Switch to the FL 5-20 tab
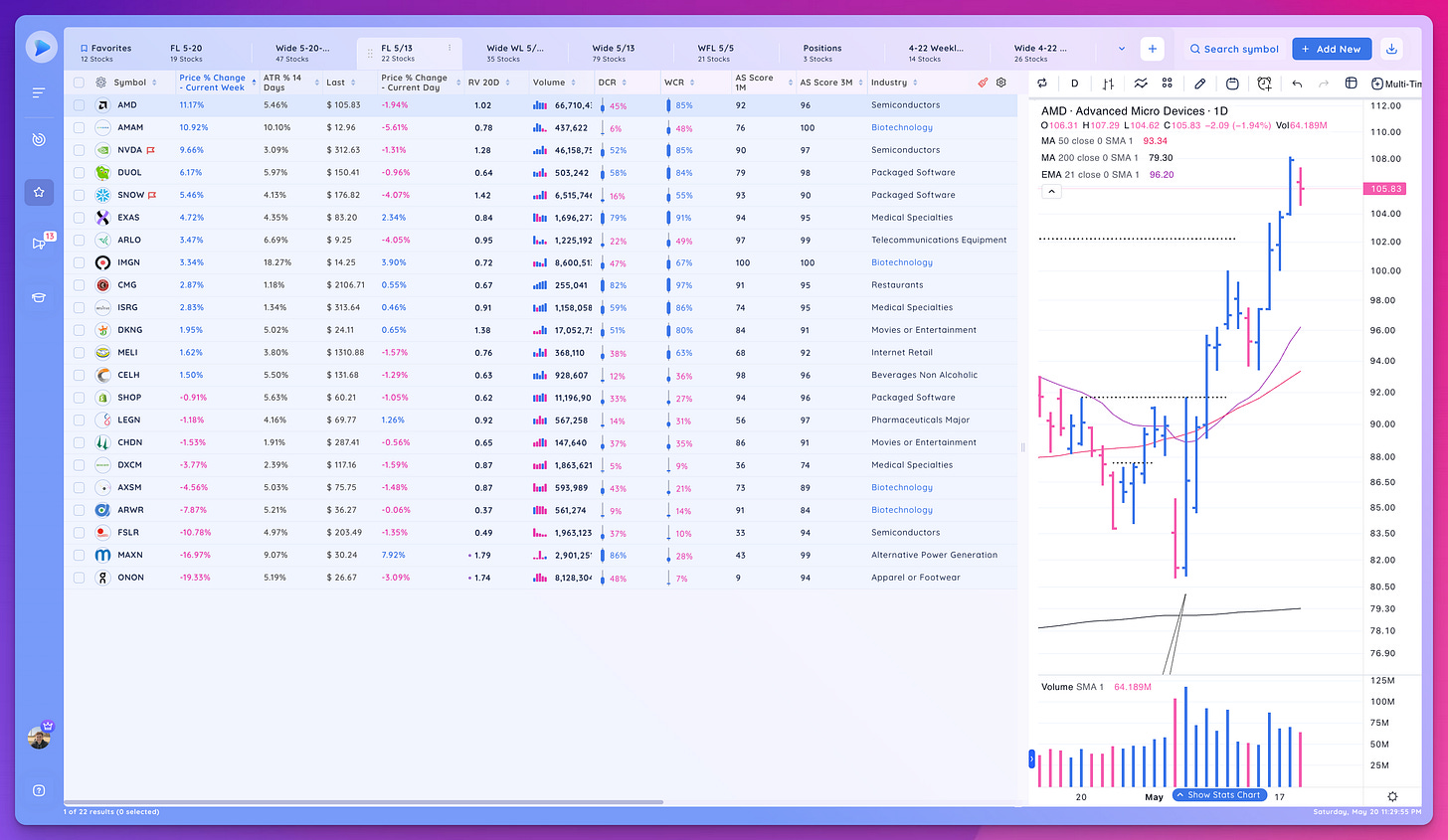This screenshot has width=1448, height=840. (186, 53)
